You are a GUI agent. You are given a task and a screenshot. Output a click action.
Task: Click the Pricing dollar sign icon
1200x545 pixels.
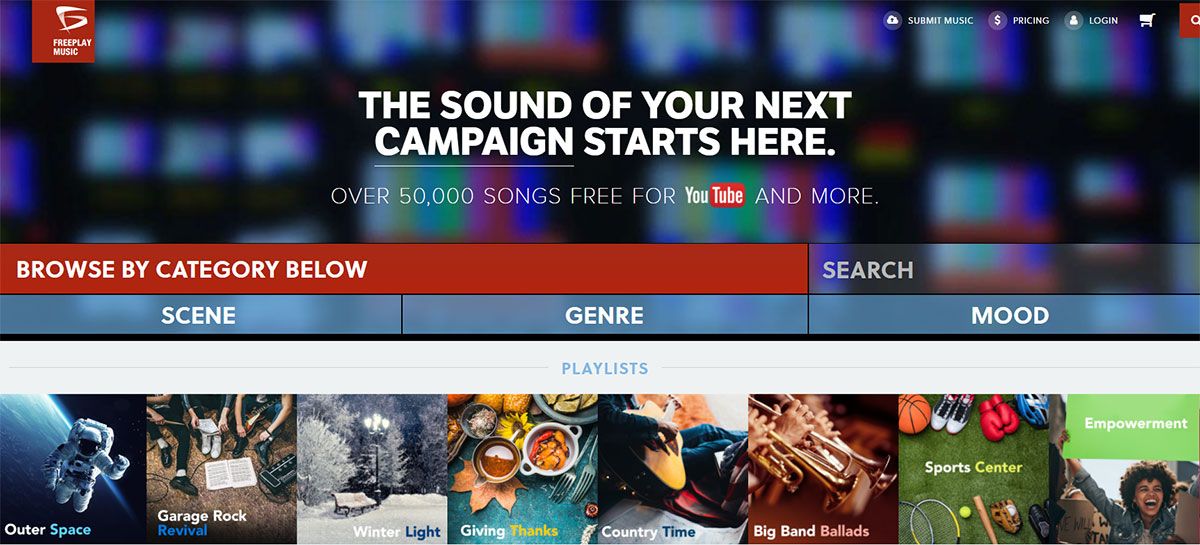tap(997, 20)
